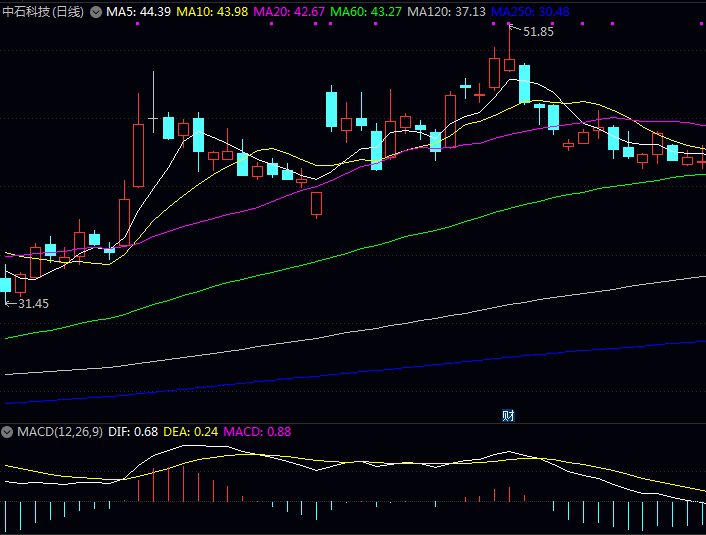706x535 pixels.
Task: Expand the MA indicator dropdown arrow beside 中石科技
Action: click(x=96, y=12)
